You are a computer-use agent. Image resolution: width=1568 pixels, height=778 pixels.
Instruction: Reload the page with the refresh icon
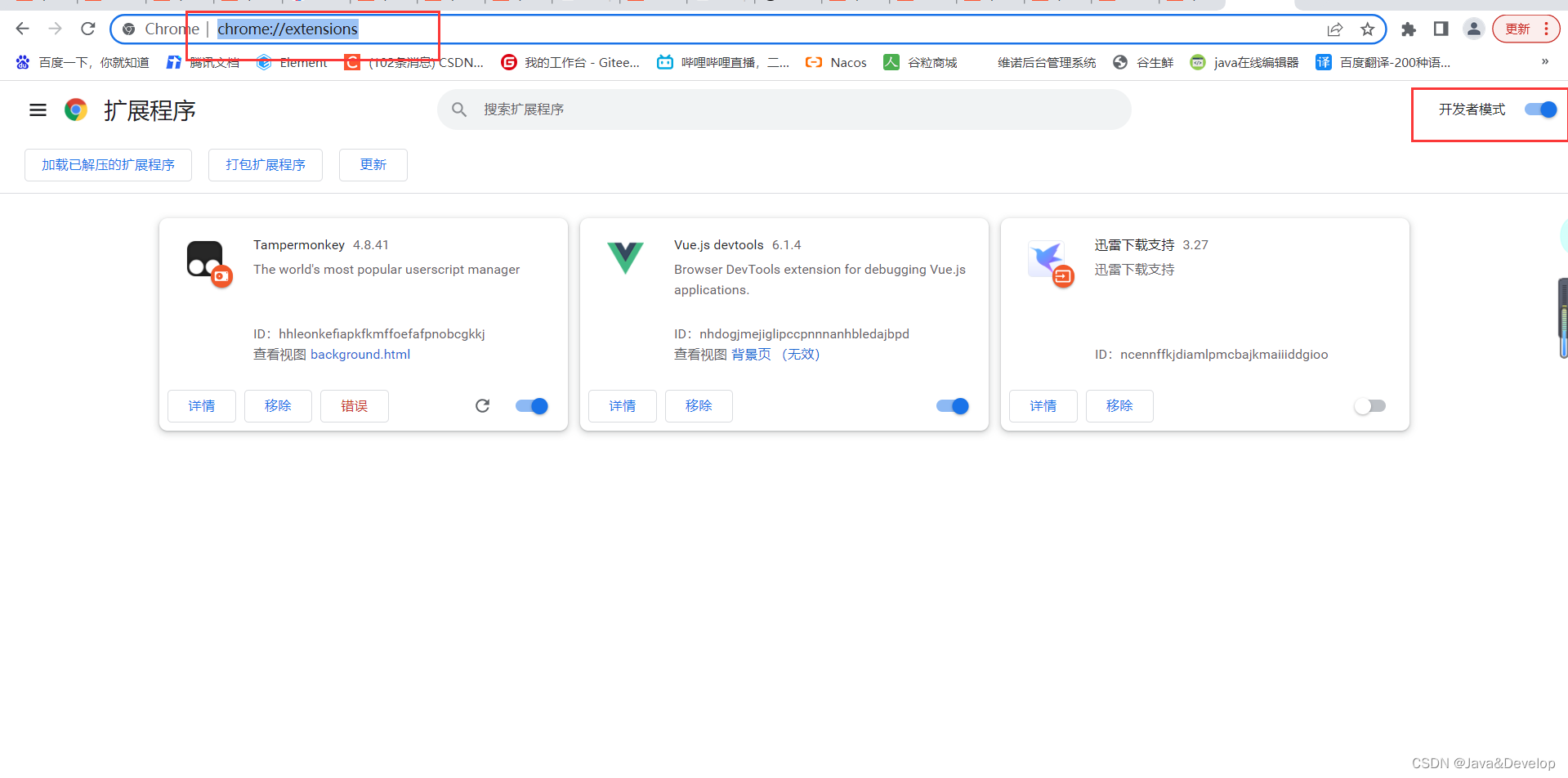pos(88,29)
